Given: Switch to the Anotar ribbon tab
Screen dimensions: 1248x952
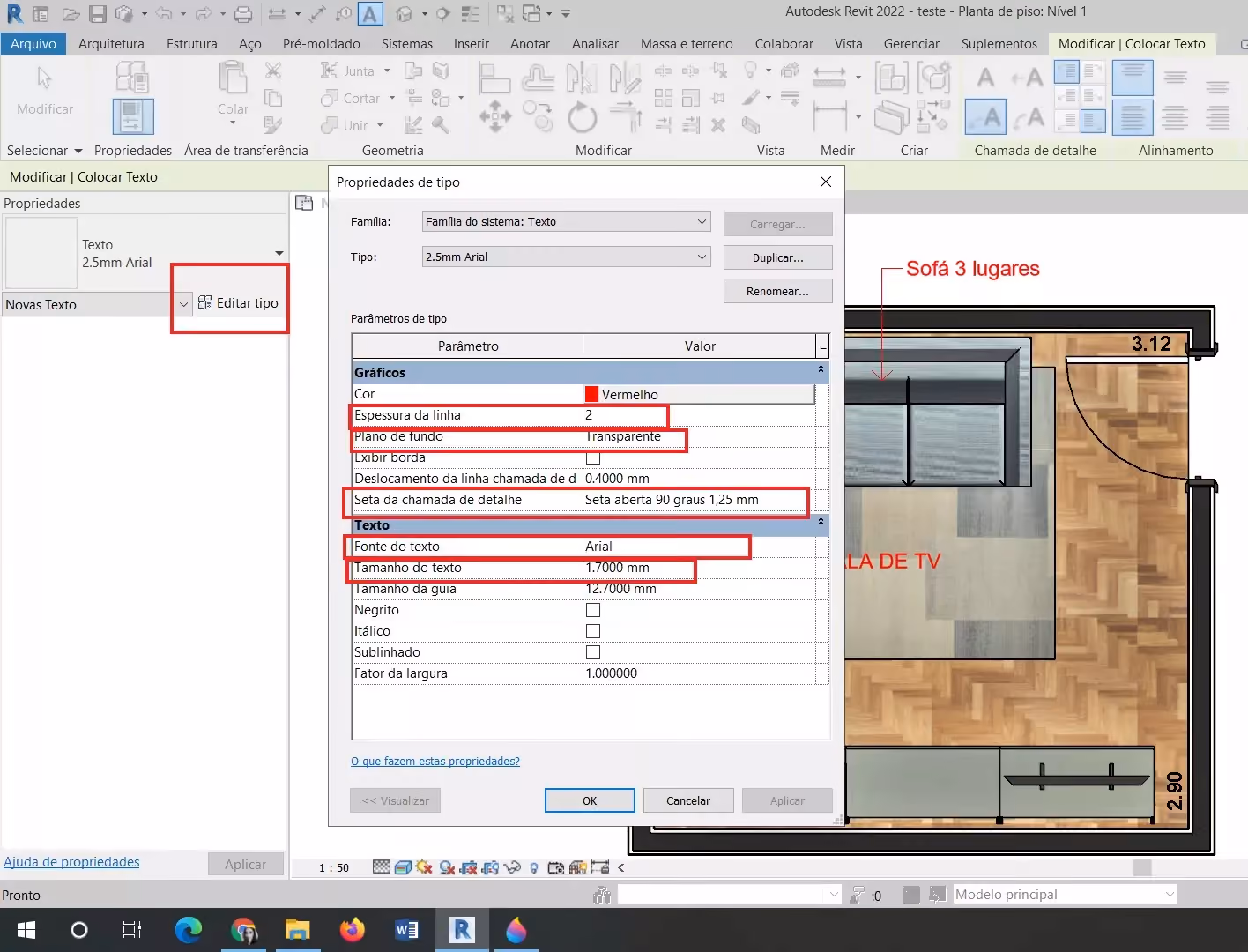Looking at the screenshot, I should tap(530, 43).
